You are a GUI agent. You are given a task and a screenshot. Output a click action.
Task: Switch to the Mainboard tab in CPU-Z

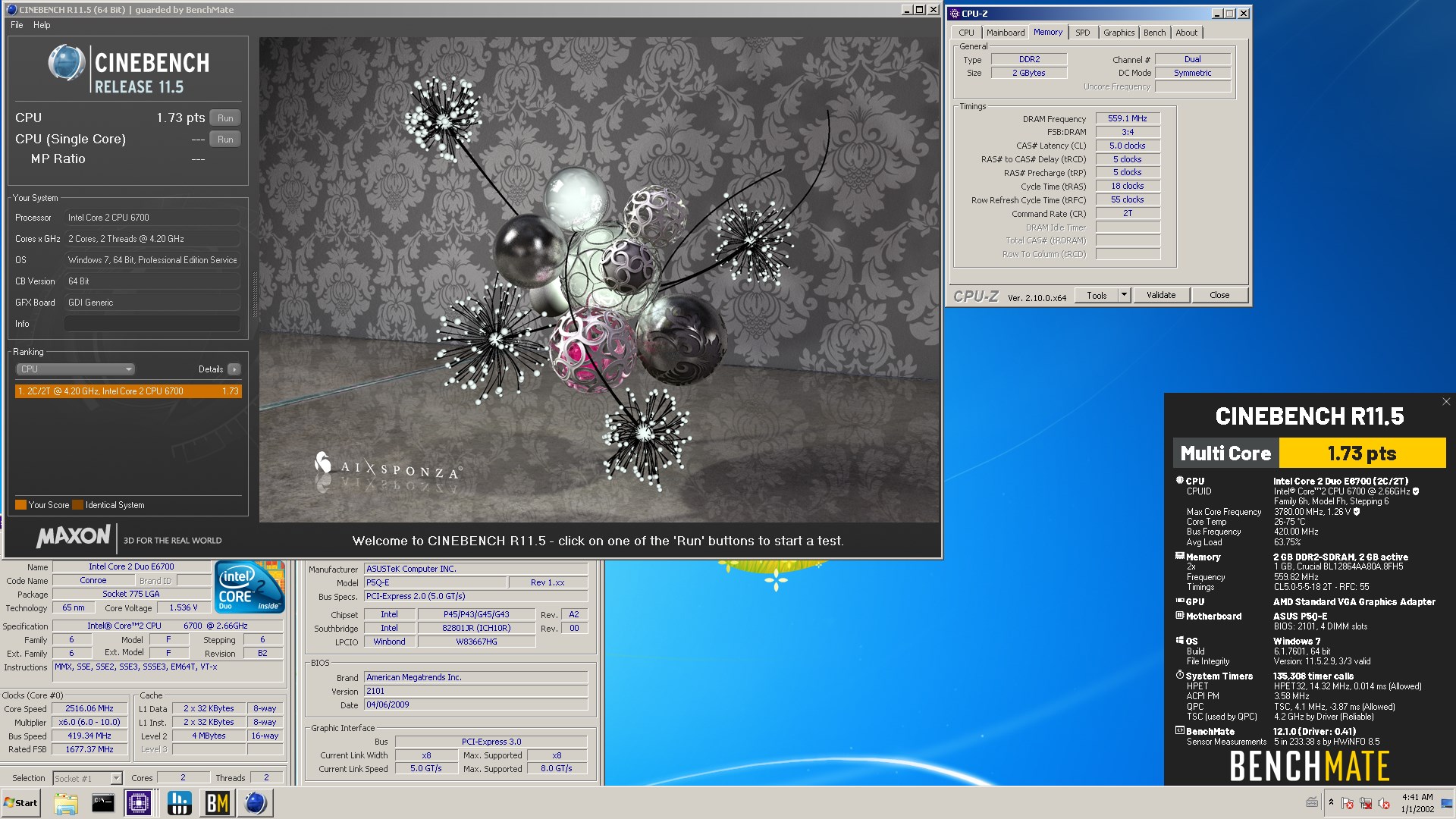point(1006,33)
